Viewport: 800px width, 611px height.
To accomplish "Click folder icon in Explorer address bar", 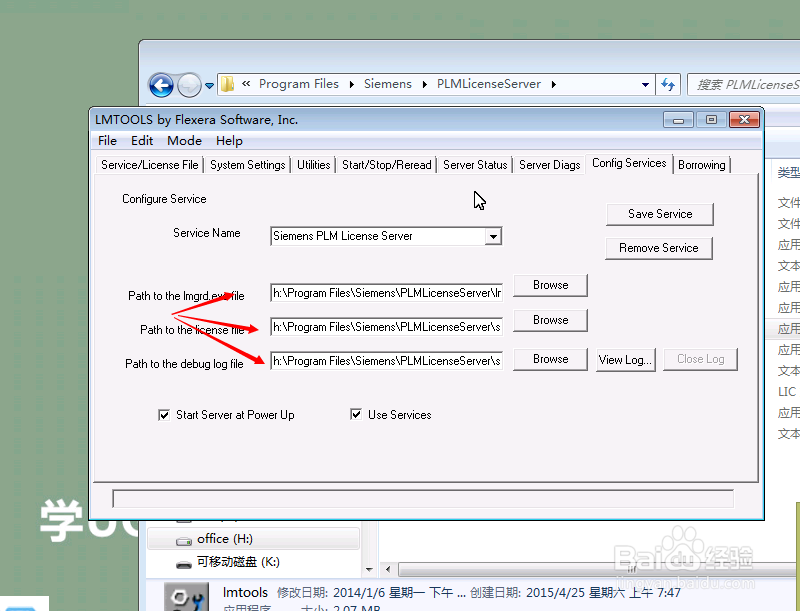I will coord(228,84).
